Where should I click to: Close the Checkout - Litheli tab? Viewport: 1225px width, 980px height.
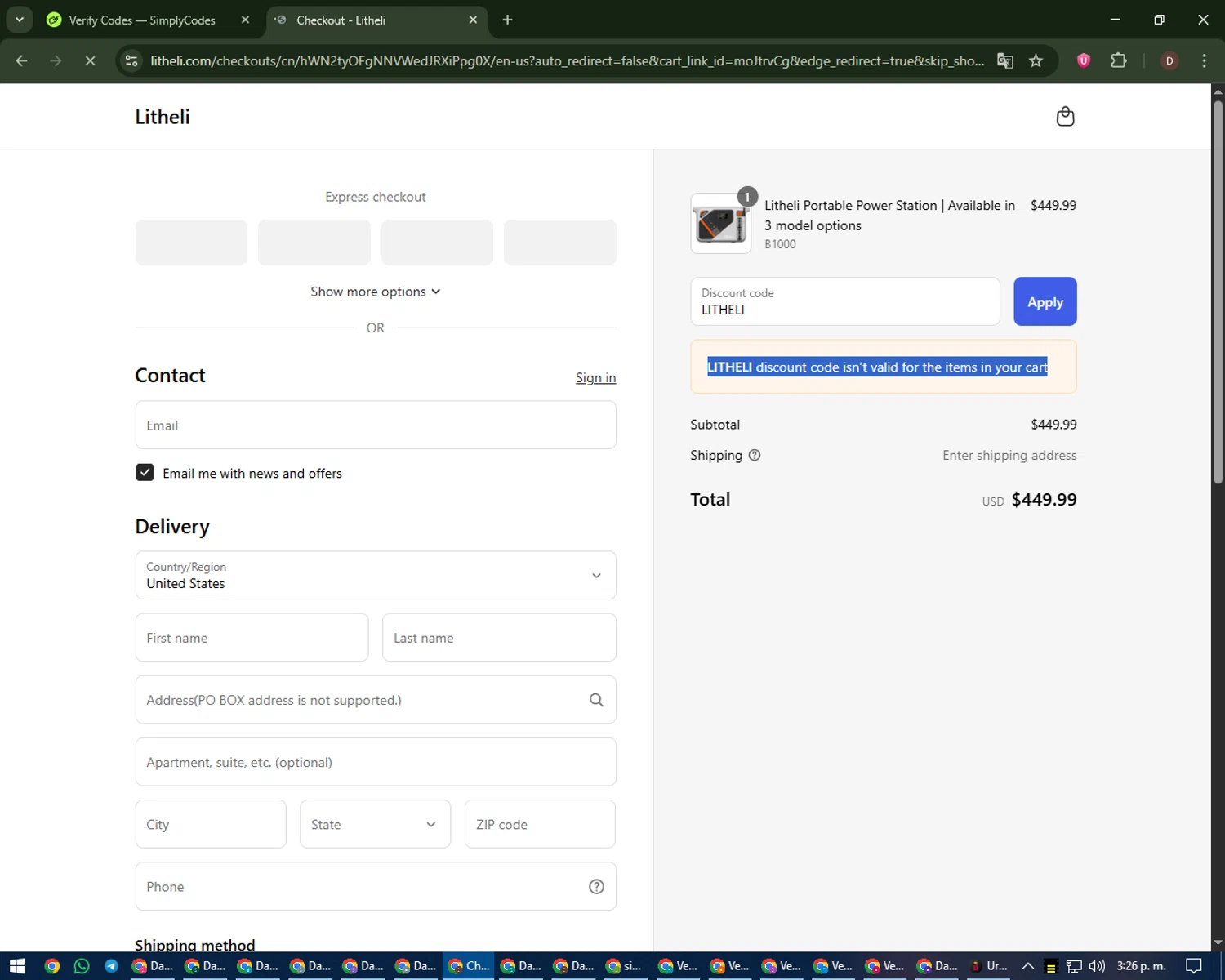click(x=473, y=20)
